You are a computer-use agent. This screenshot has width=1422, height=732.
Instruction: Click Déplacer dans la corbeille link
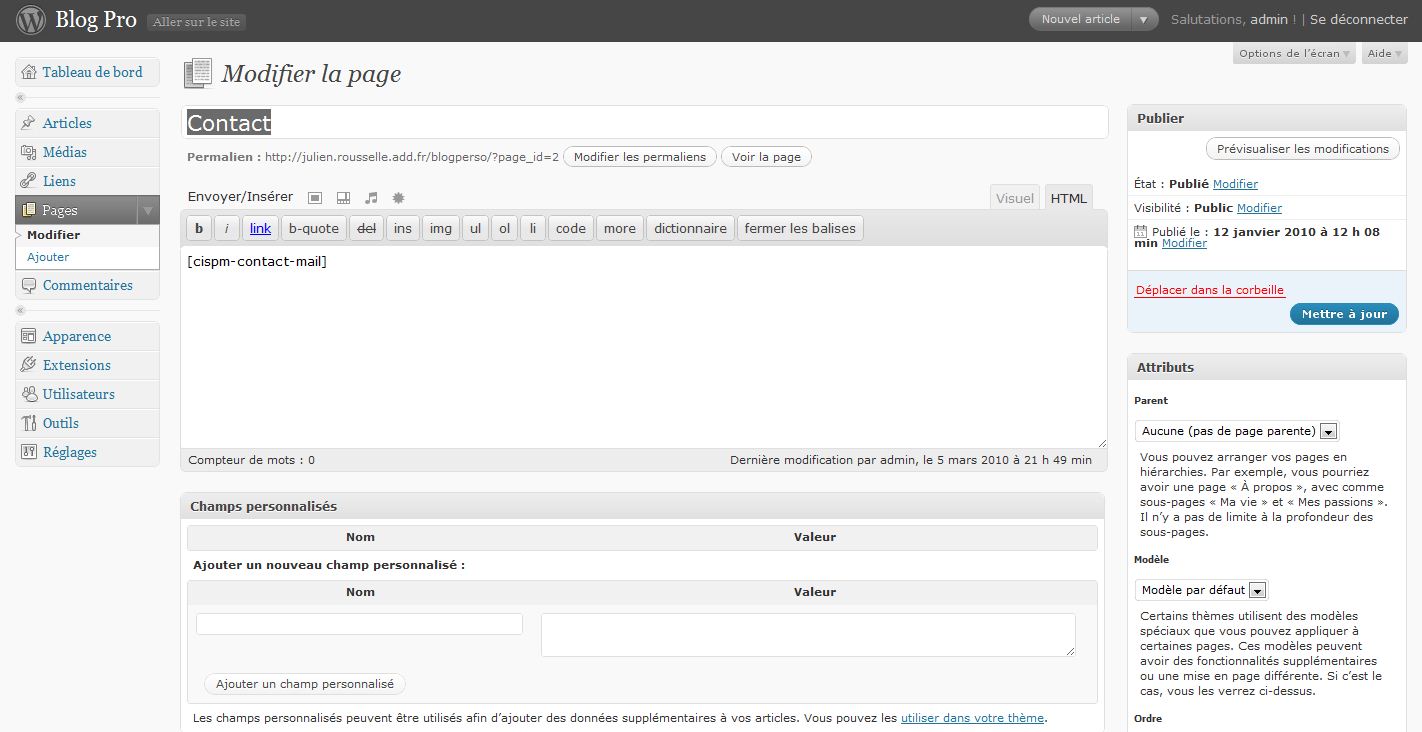click(1209, 290)
